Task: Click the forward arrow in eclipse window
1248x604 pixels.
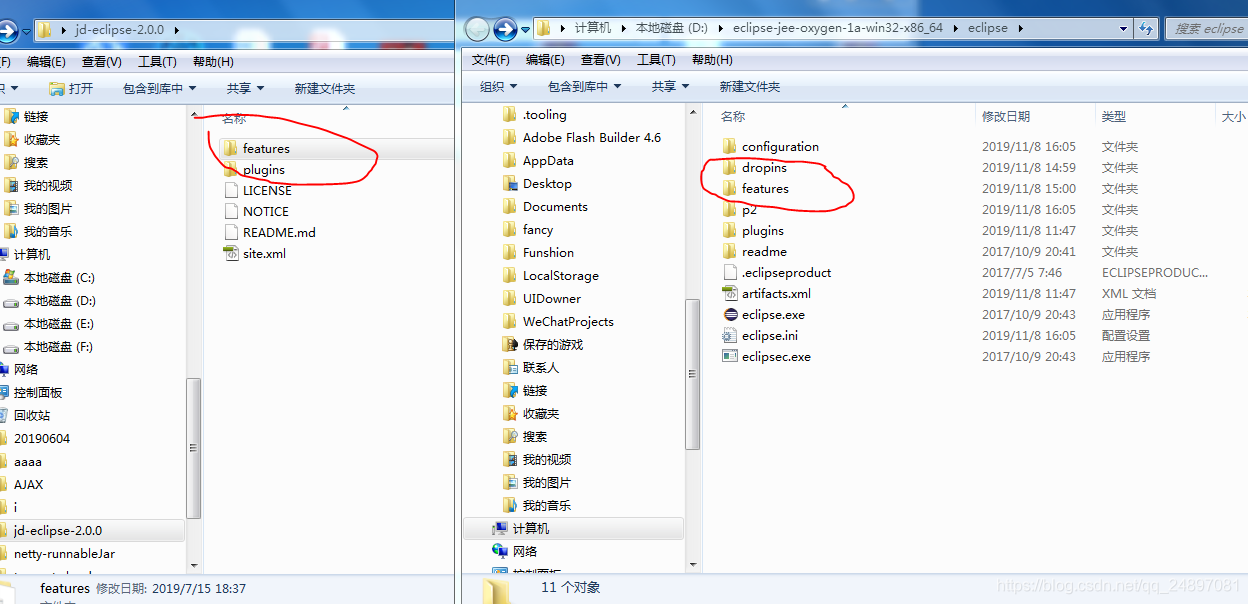Action: (x=505, y=29)
